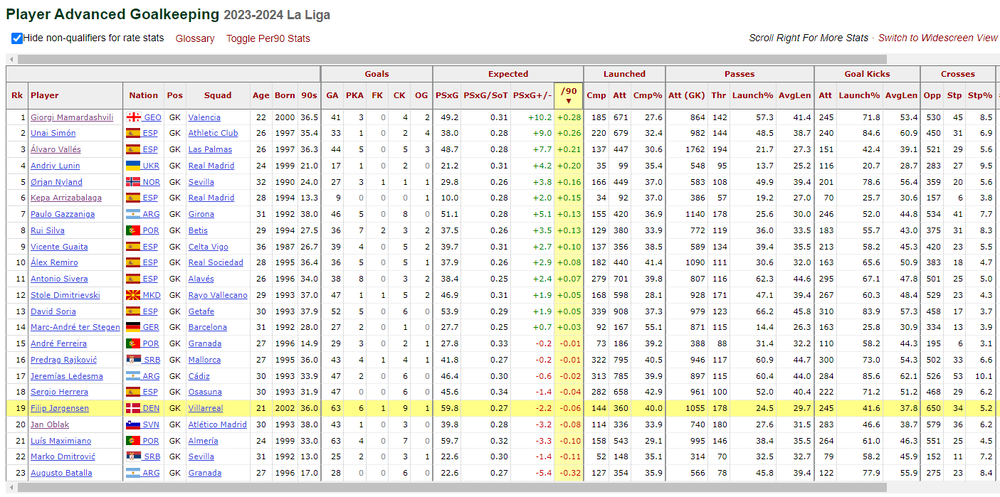Screen dimensions: 1000x497
Task: Sort by the /90 column header
Action: [568, 95]
